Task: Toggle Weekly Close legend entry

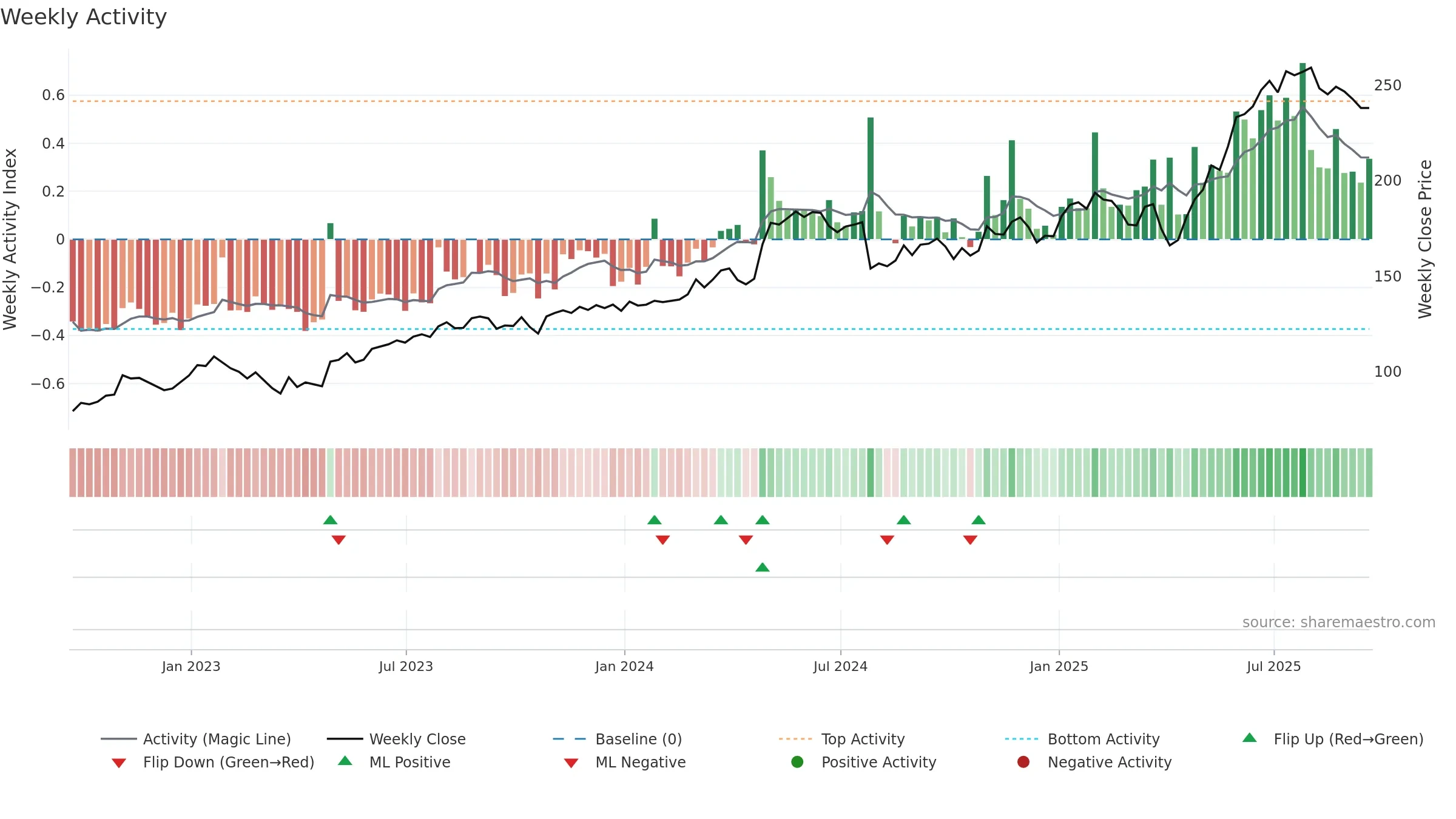Action: [x=396, y=739]
